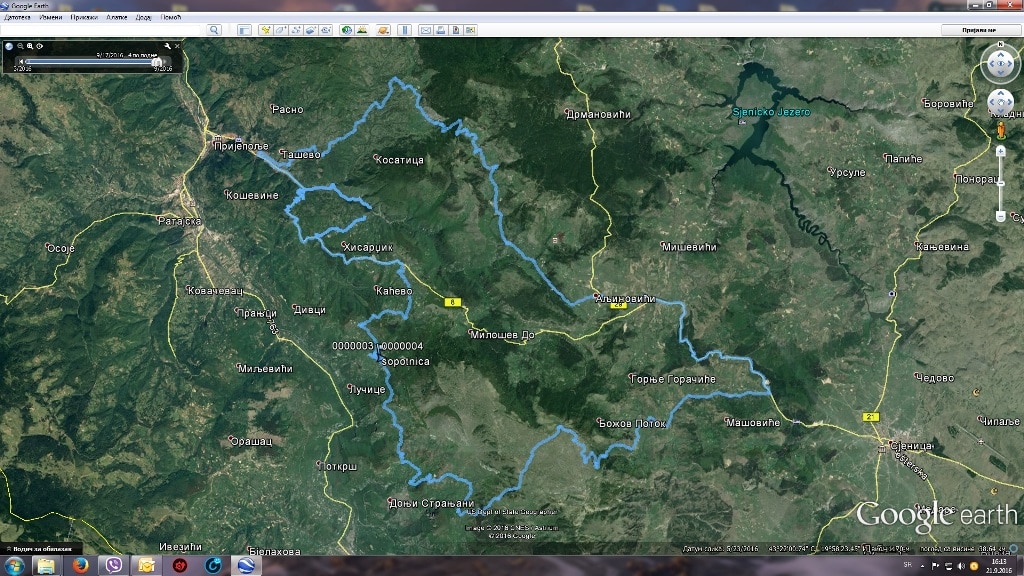Open the Измени menu
The image size is (1024, 576).
coord(50,17)
